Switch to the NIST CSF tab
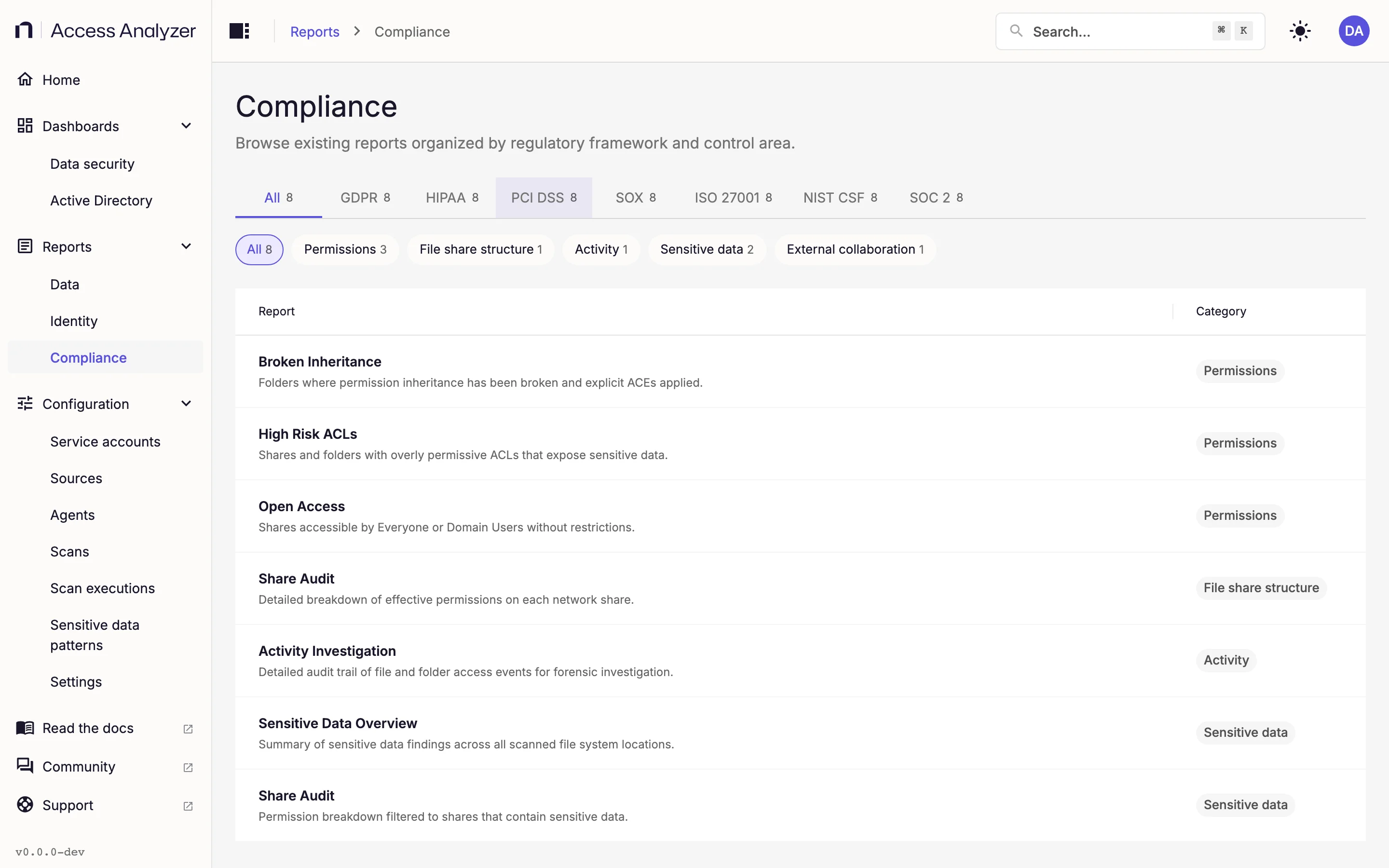The image size is (1389, 868). point(840,198)
